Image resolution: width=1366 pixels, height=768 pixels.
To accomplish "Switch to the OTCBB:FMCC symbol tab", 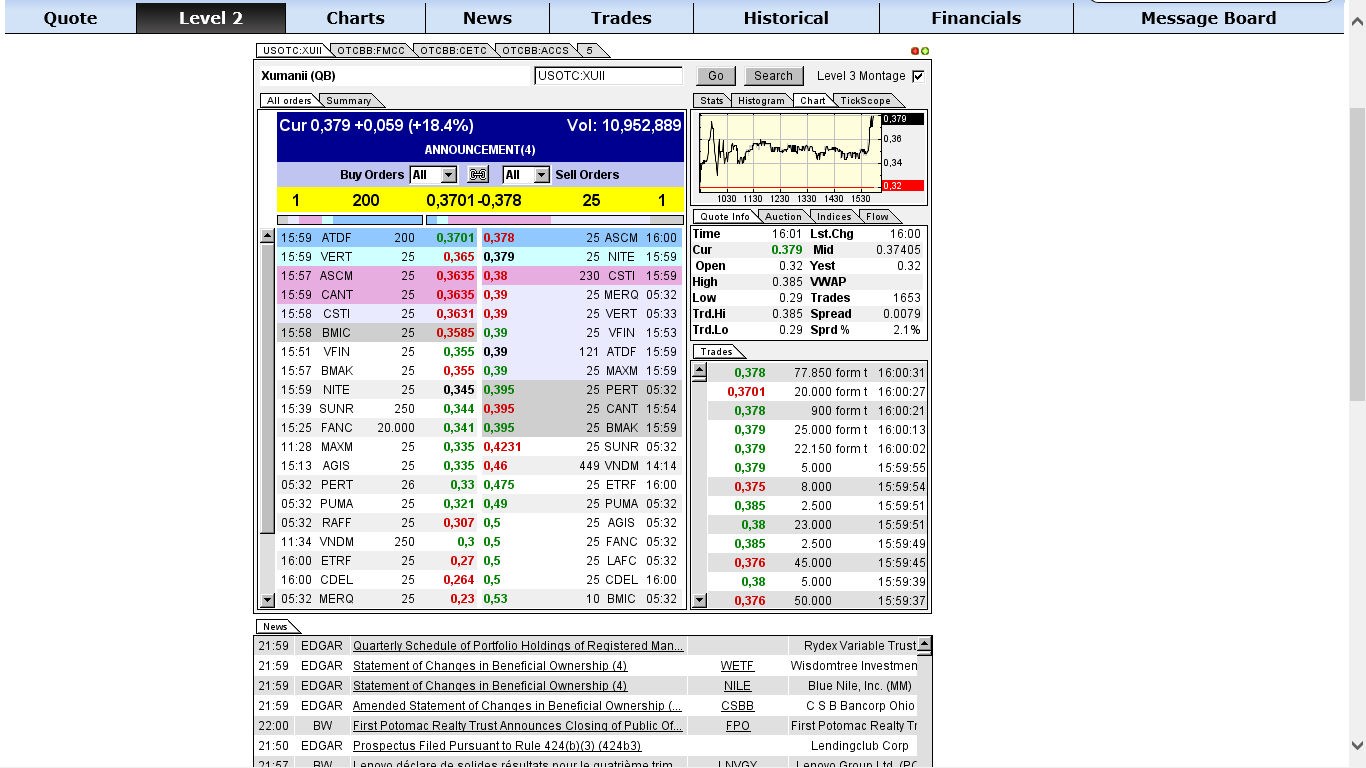I will [x=370, y=51].
